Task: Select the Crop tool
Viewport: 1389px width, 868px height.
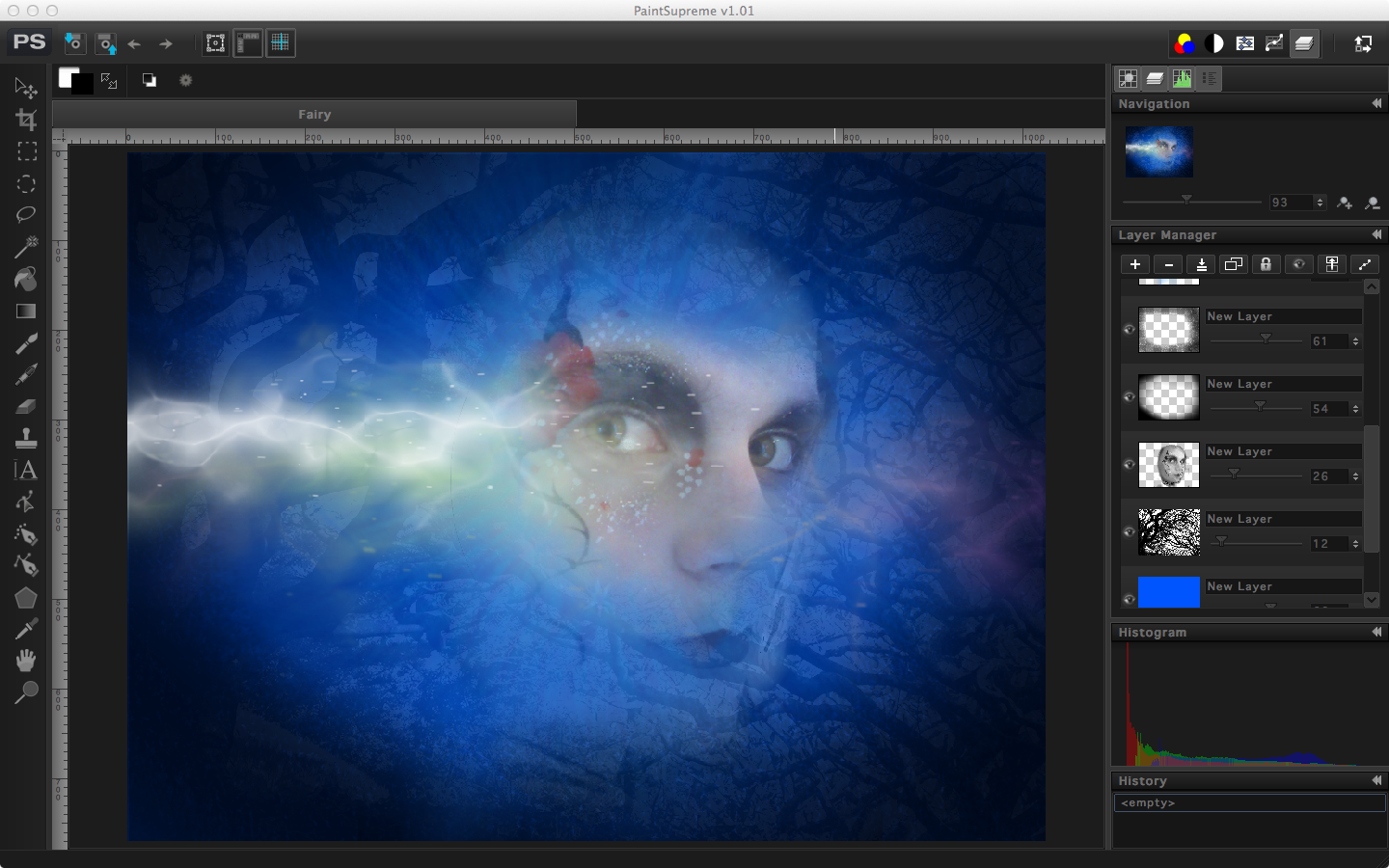Action: (x=26, y=120)
